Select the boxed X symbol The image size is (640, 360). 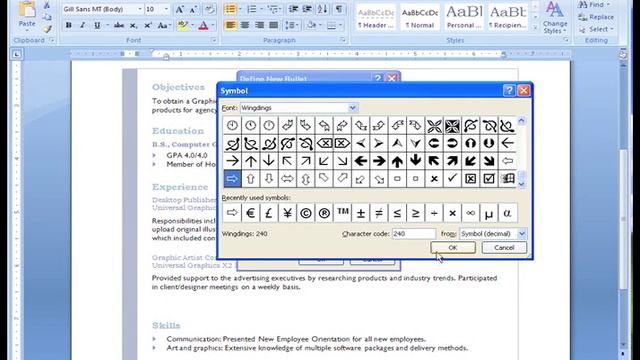point(470,178)
